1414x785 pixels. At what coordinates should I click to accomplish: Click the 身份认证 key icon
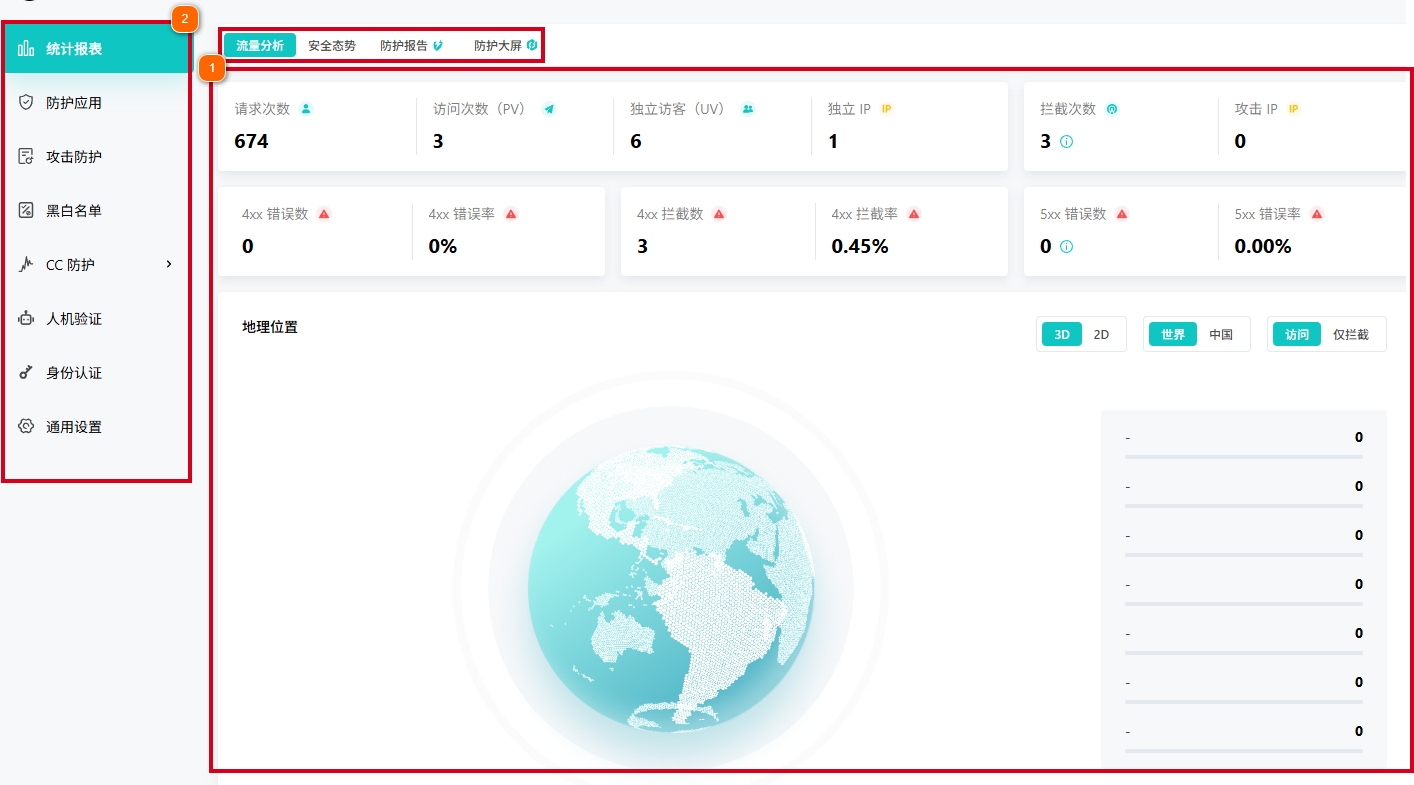[26, 373]
